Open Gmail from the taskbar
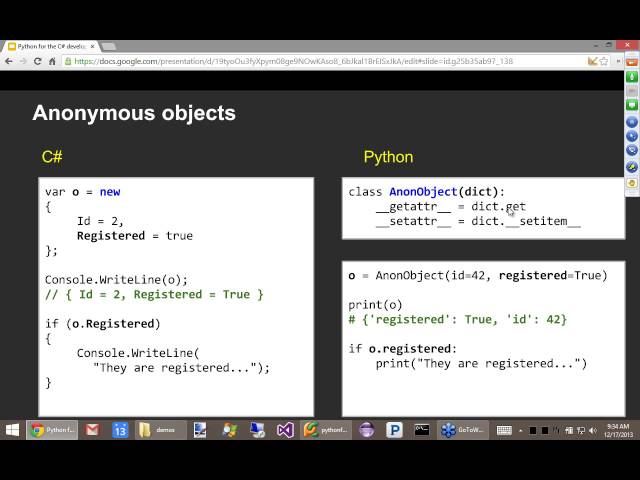The width and height of the screenshot is (640, 480). click(x=92, y=430)
